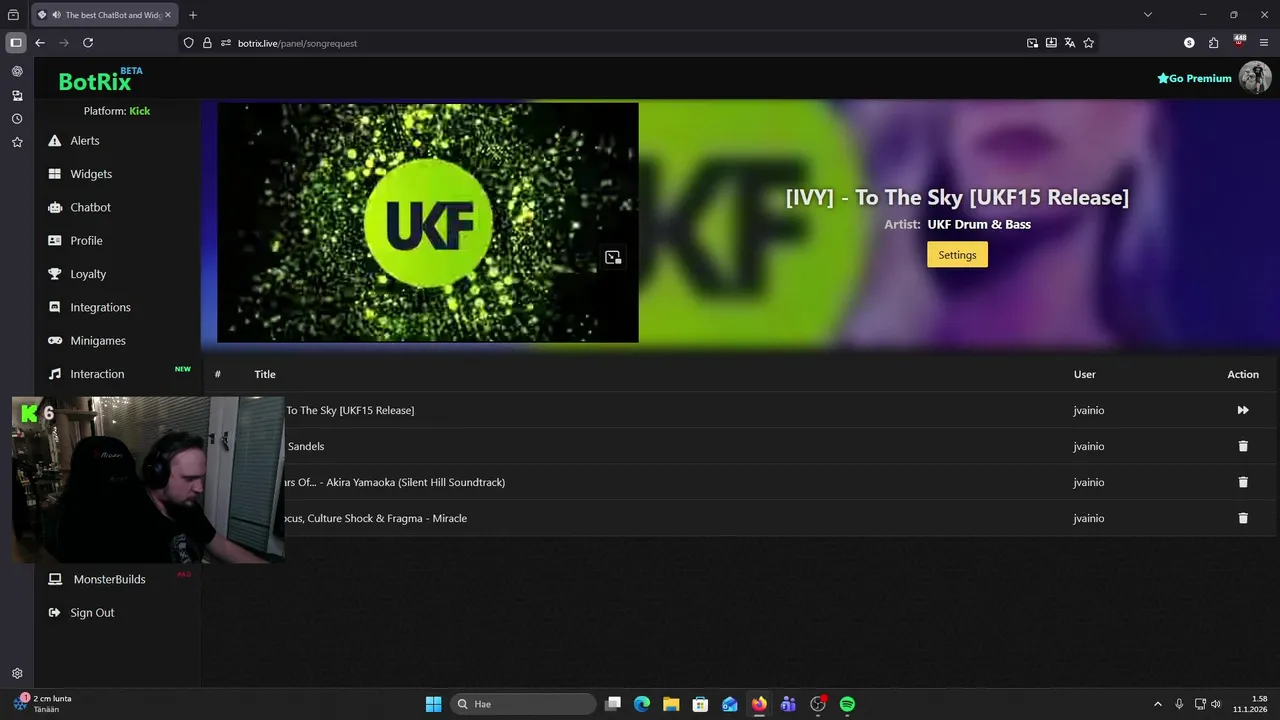
Task: Open Firefox sidebar settings gear
Action: point(17,674)
